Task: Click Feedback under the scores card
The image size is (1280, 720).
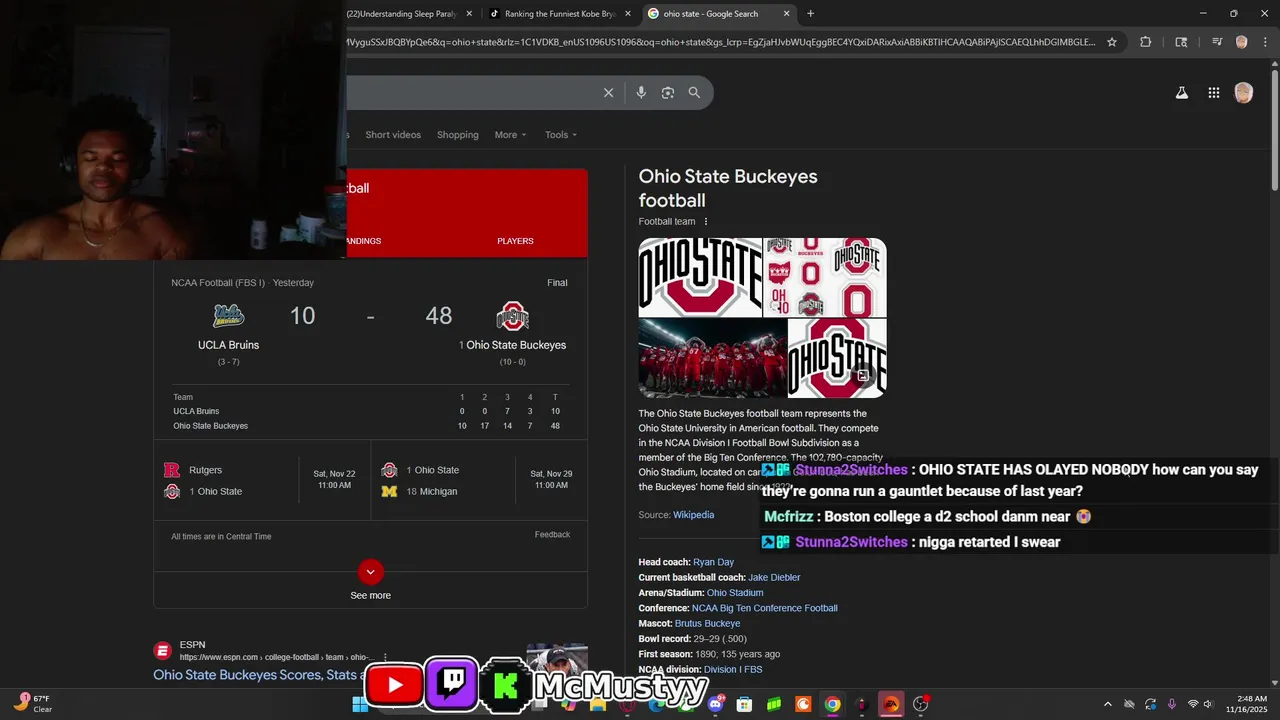Action: click(552, 535)
